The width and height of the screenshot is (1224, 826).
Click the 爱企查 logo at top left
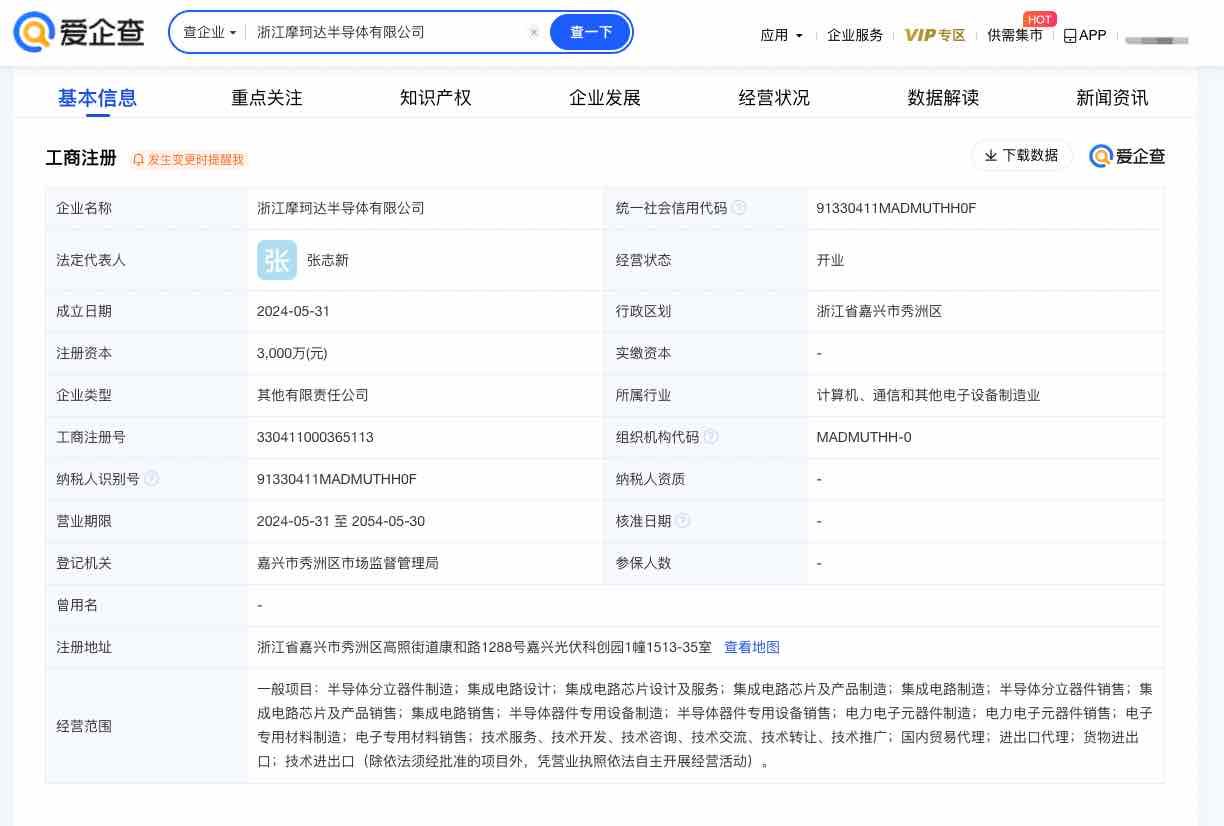79,32
